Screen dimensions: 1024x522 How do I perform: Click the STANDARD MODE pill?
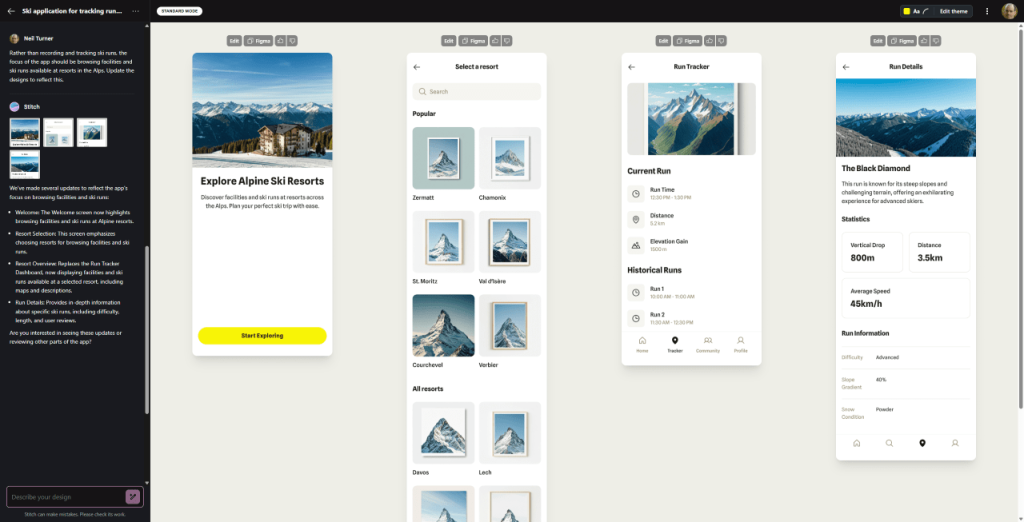tap(180, 11)
